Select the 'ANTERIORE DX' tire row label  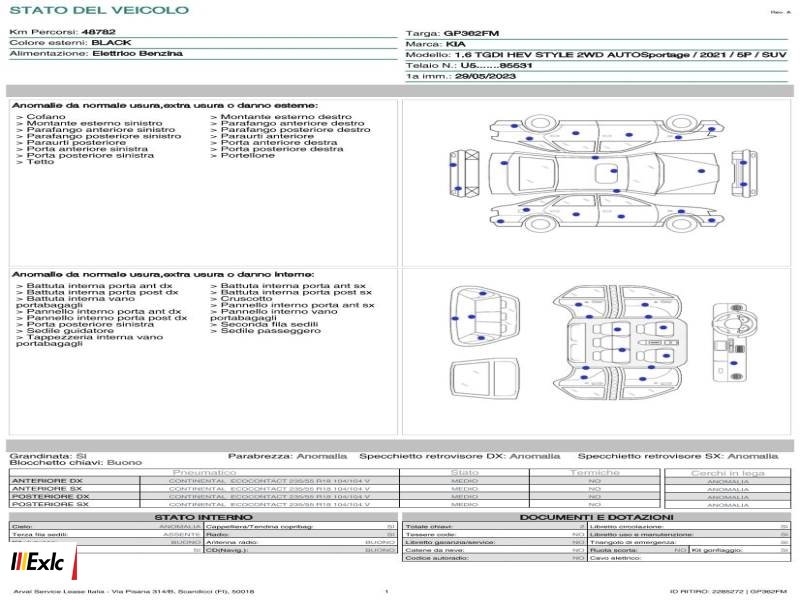click(x=47, y=481)
